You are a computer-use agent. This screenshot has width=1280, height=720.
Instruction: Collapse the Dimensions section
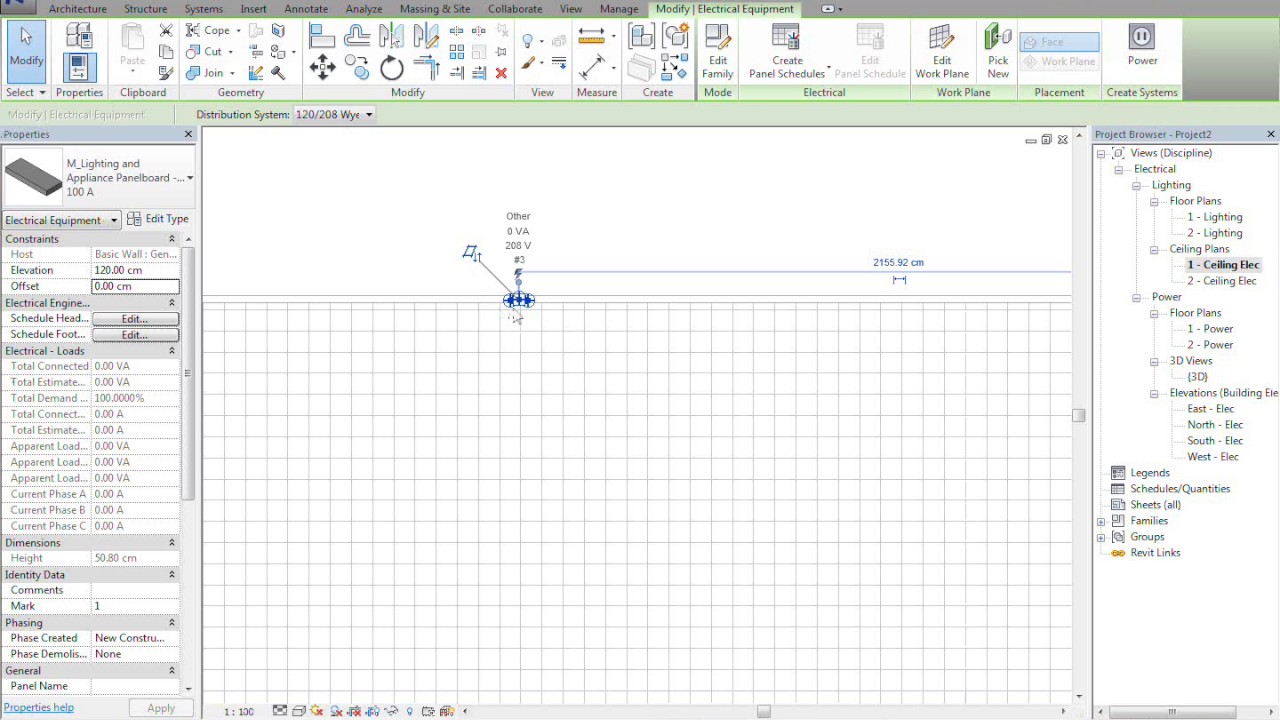pyautogui.click(x=171, y=543)
